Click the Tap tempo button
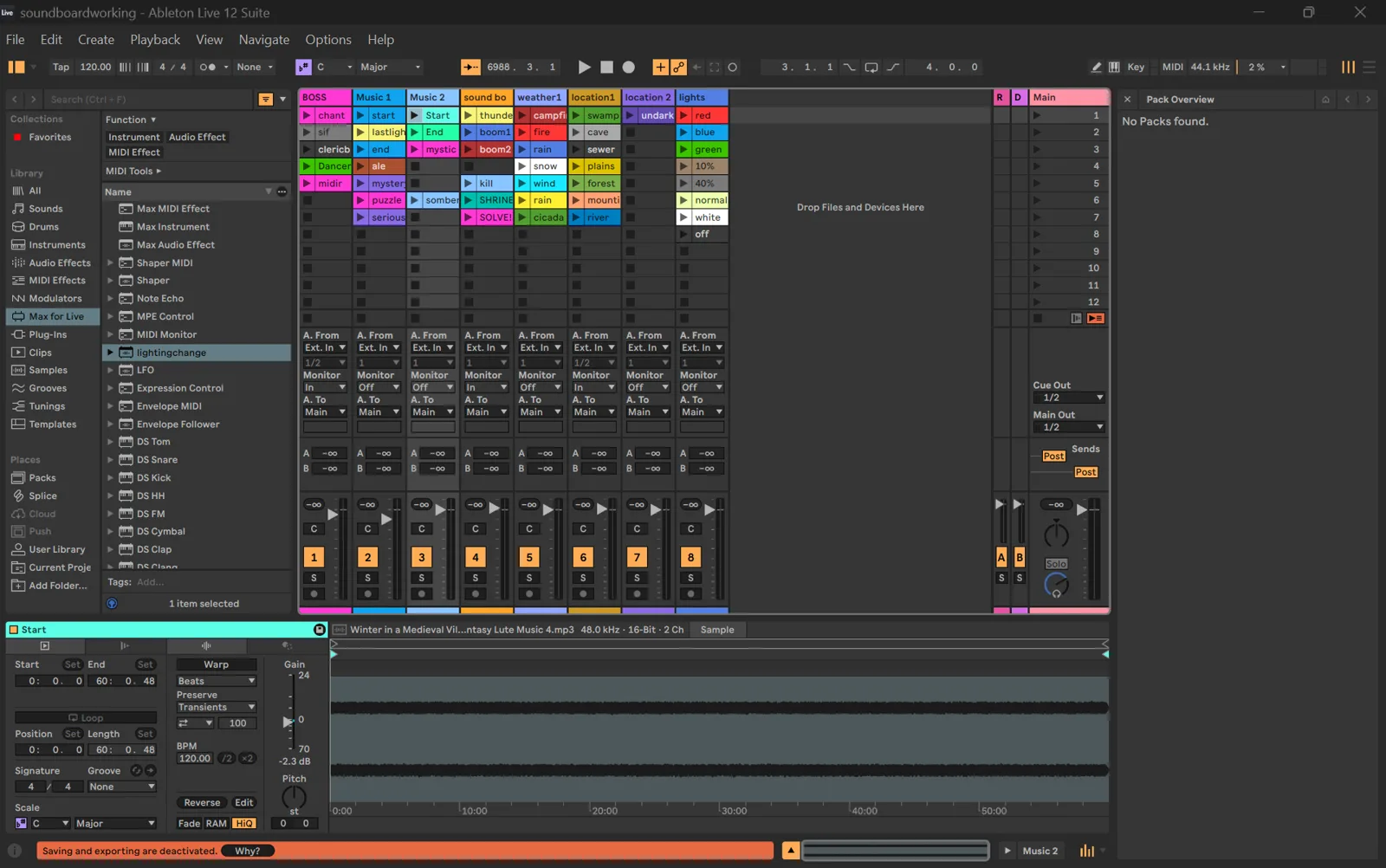1386x868 pixels. point(61,67)
